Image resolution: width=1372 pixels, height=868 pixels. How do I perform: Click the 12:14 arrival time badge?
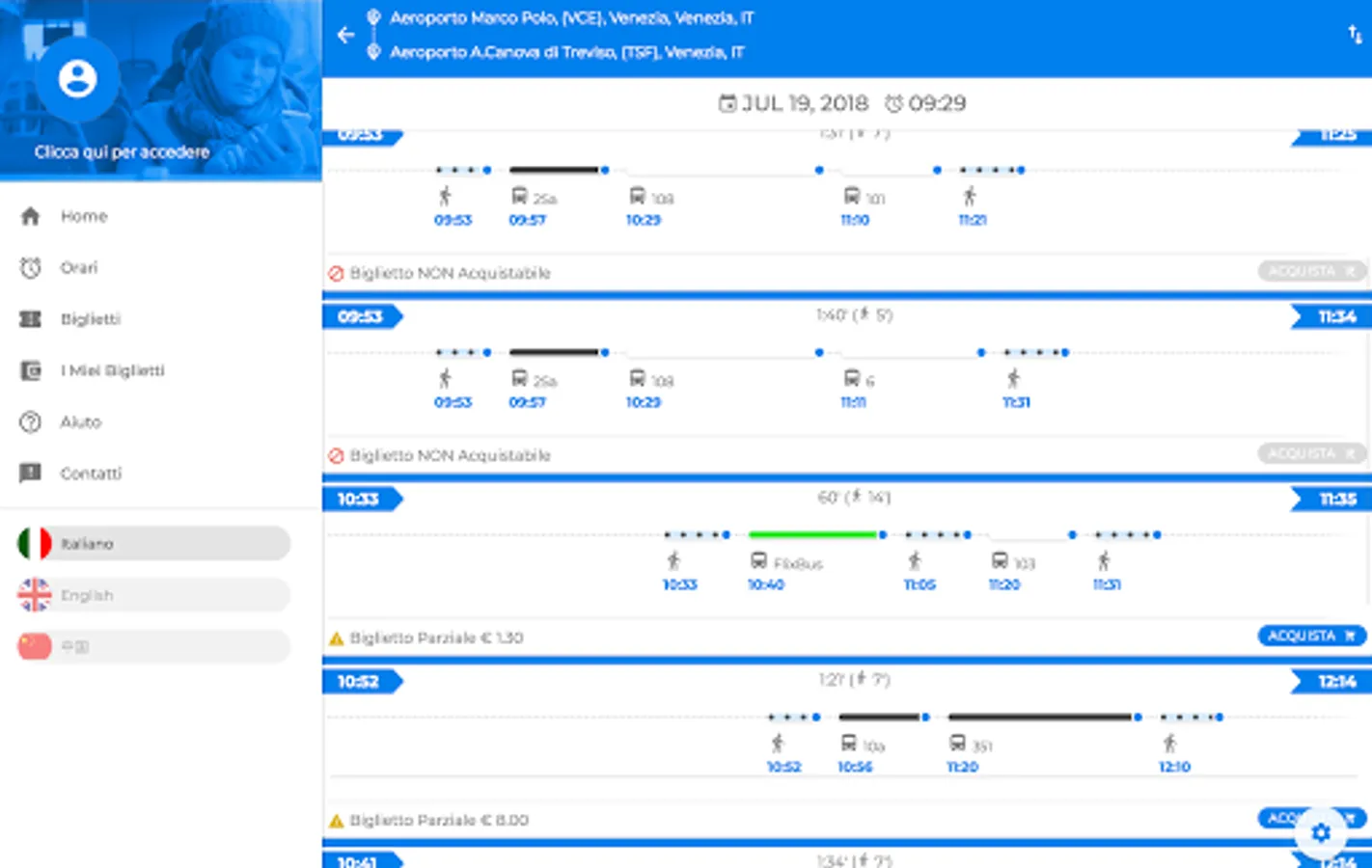[1332, 682]
